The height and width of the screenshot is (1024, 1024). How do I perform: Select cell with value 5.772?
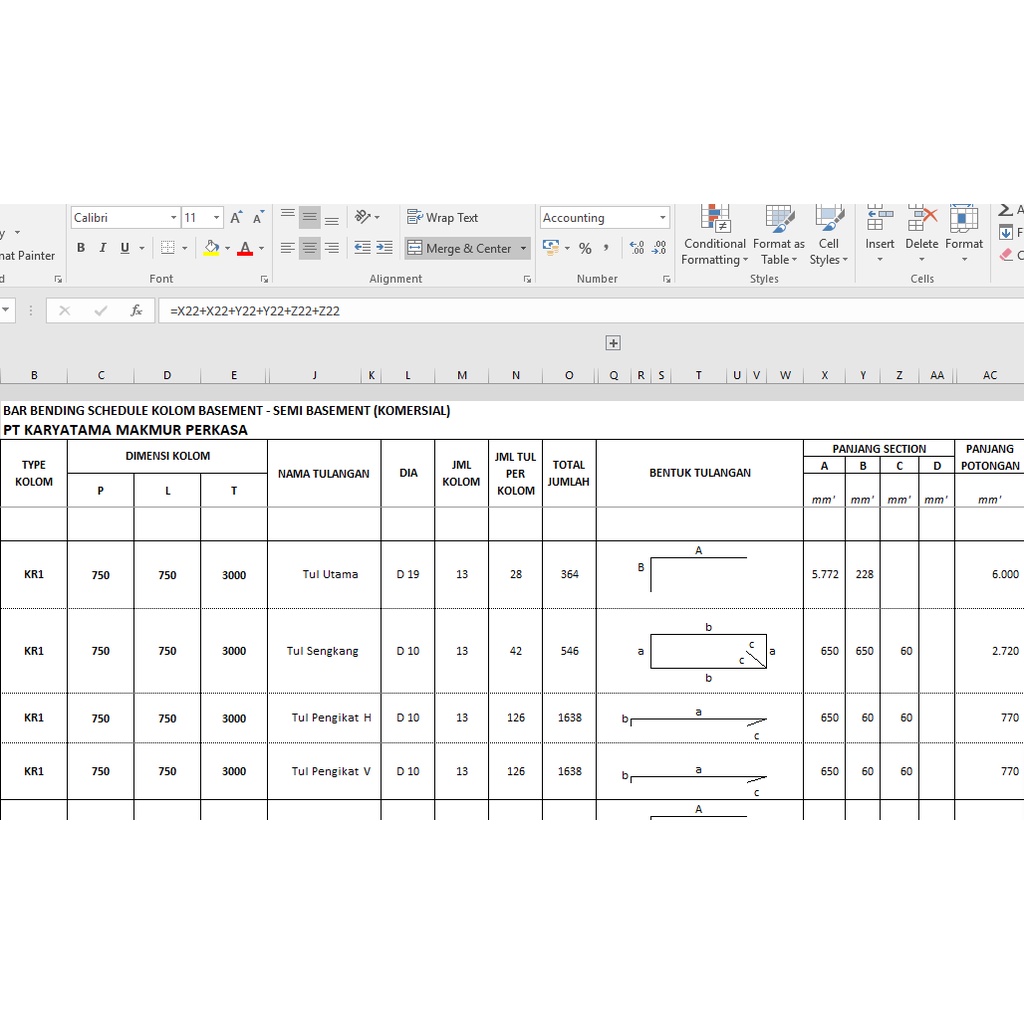pos(824,575)
